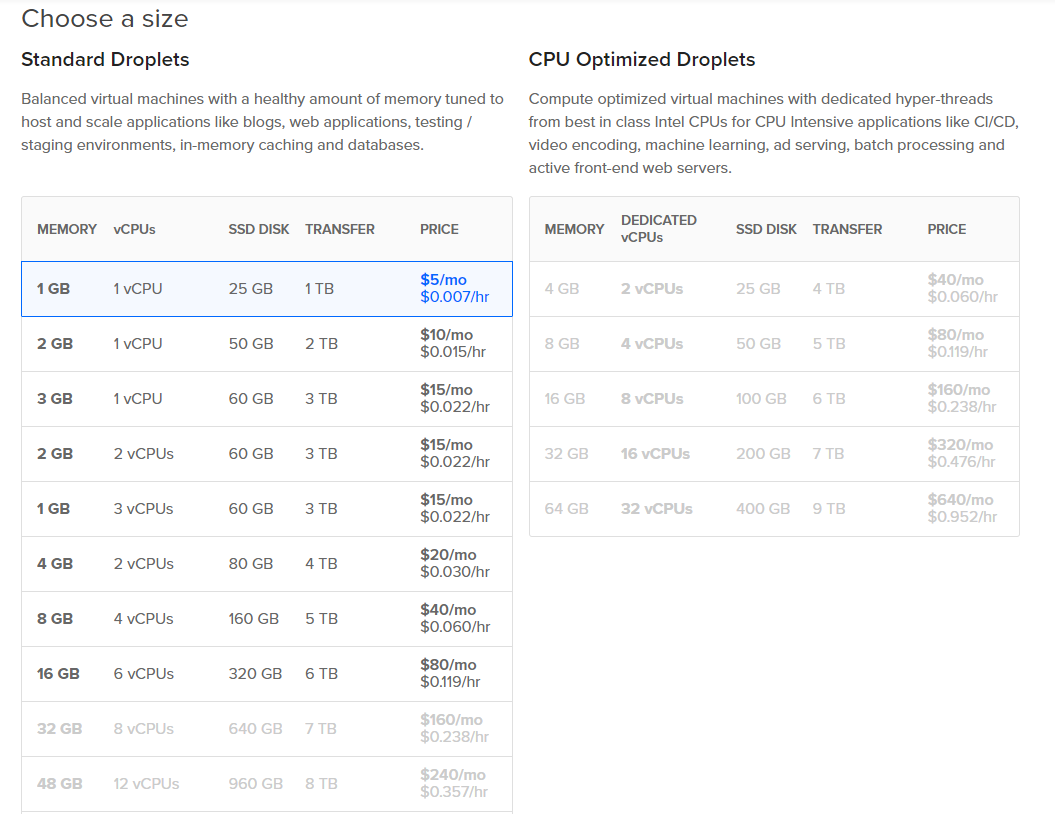
Task: Pick the 48 GB 12 vCPUs droplet
Action: [x=266, y=784]
